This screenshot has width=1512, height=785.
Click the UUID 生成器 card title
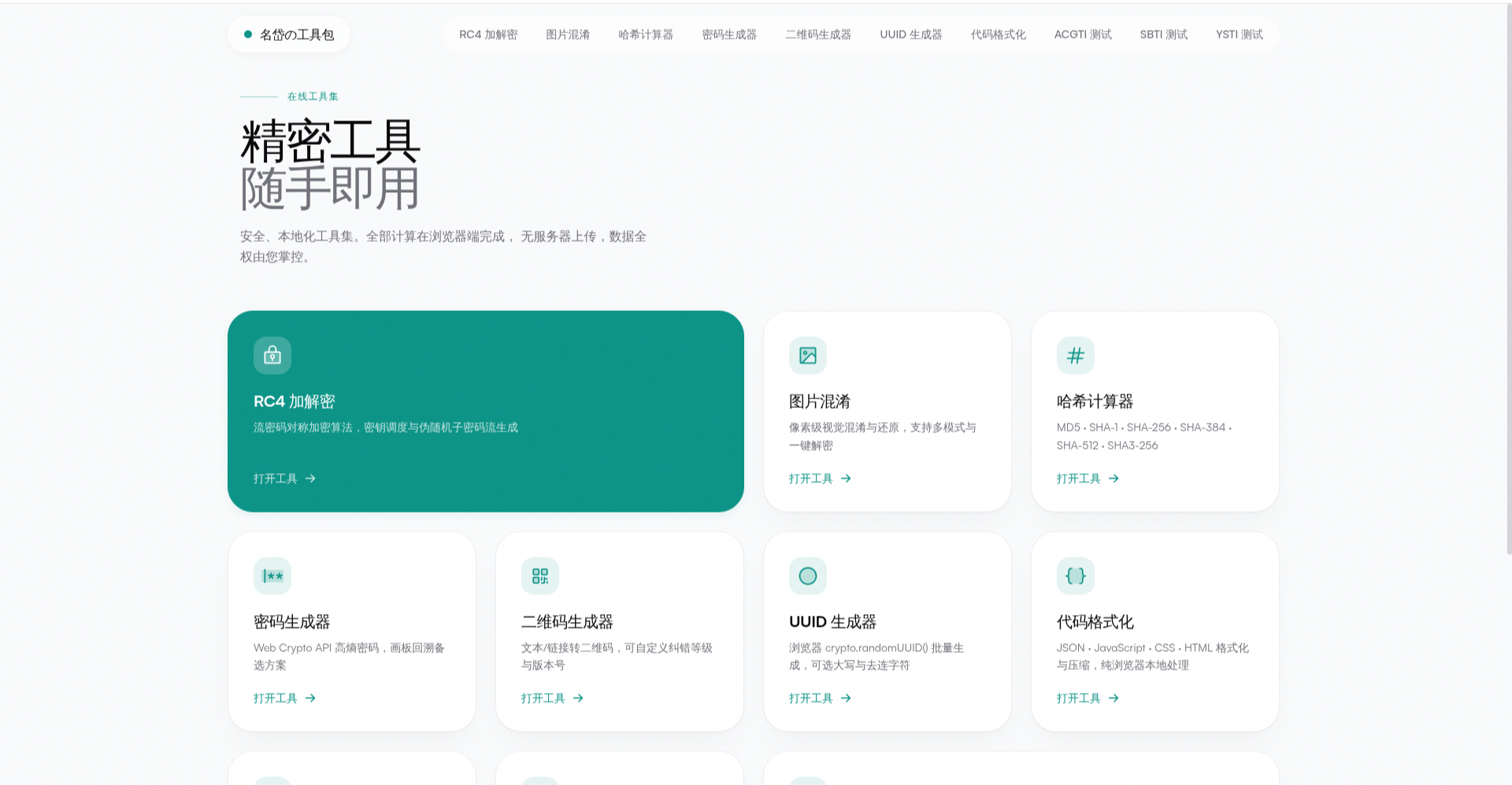click(832, 622)
